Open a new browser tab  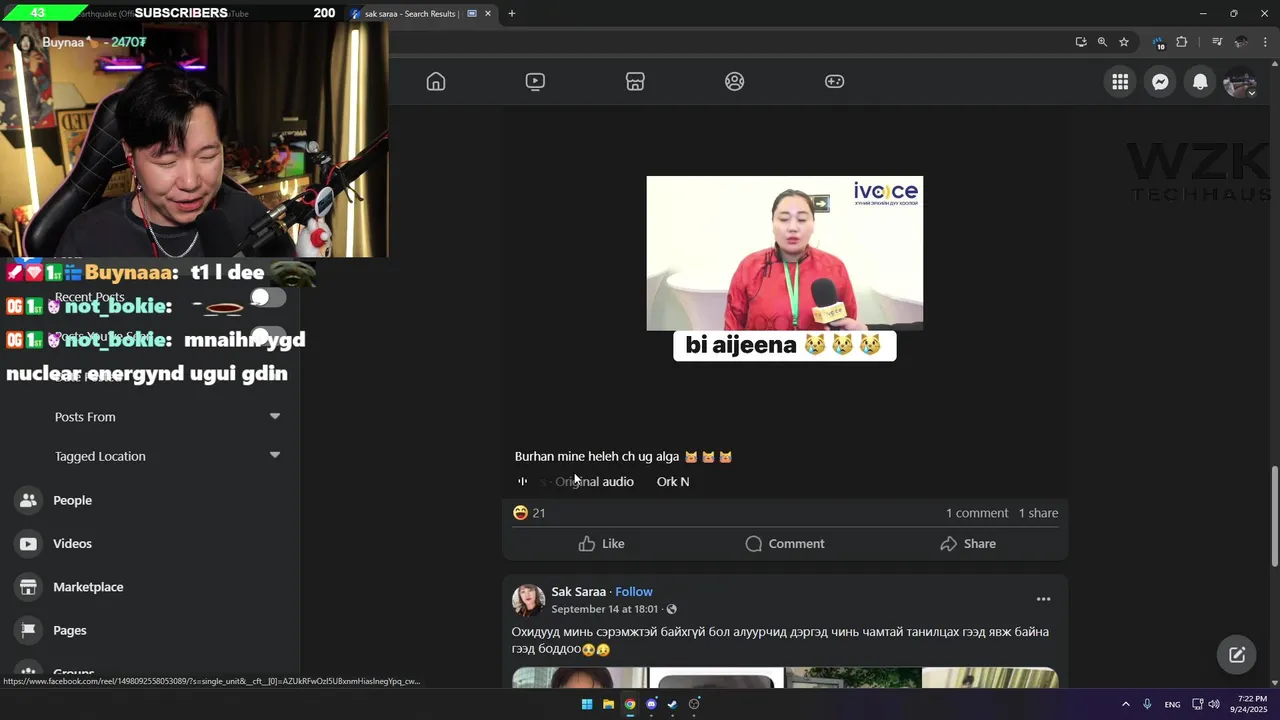click(x=512, y=13)
